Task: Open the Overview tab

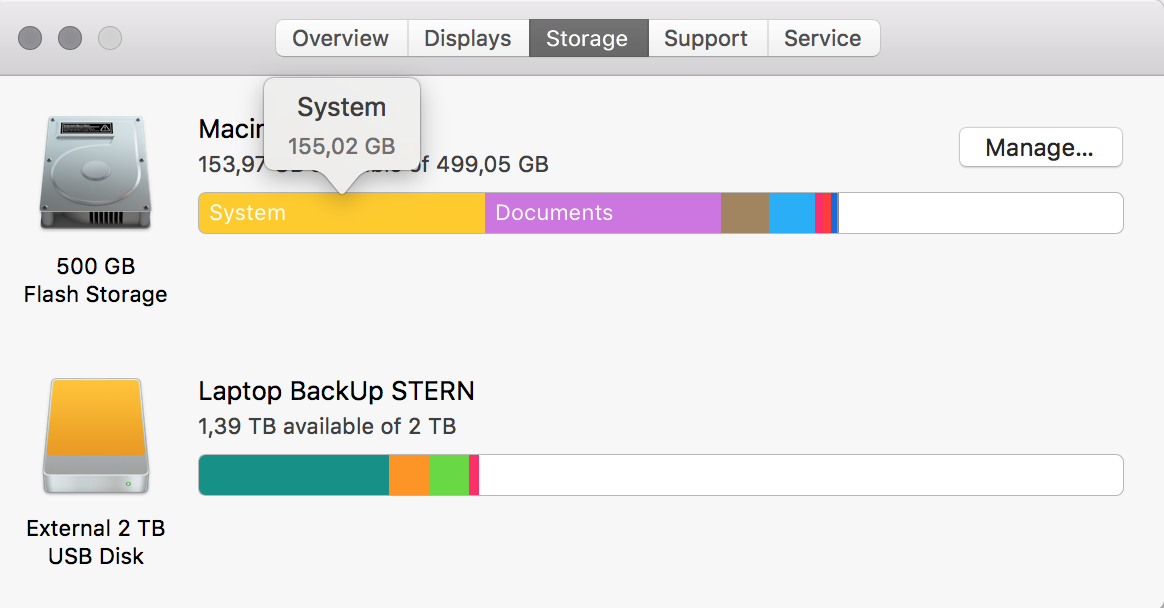Action: pyautogui.click(x=341, y=38)
